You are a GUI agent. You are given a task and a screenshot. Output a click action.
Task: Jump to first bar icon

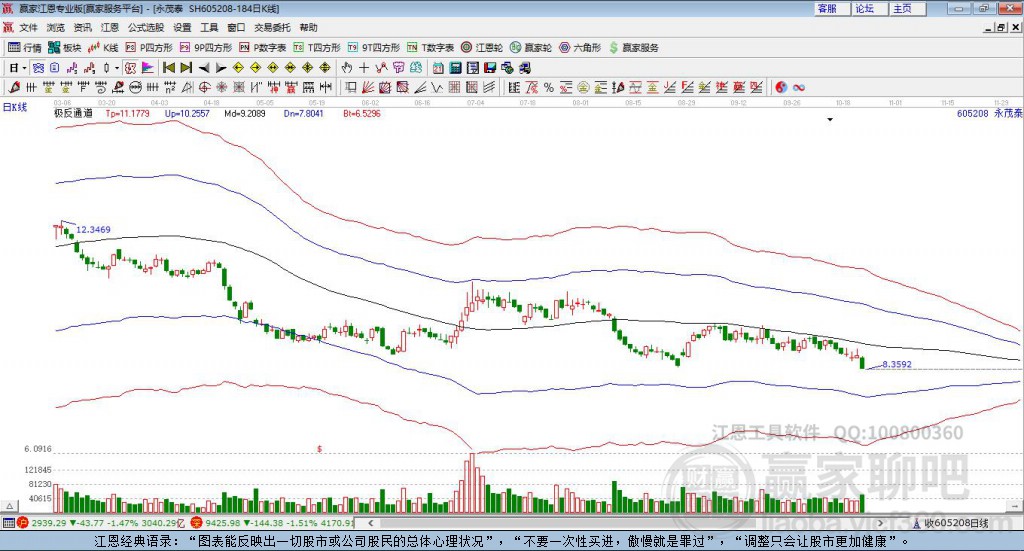point(168,67)
